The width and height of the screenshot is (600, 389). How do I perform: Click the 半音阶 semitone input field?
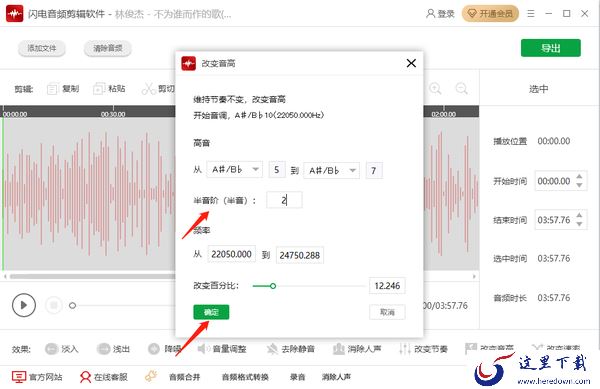tap(284, 200)
